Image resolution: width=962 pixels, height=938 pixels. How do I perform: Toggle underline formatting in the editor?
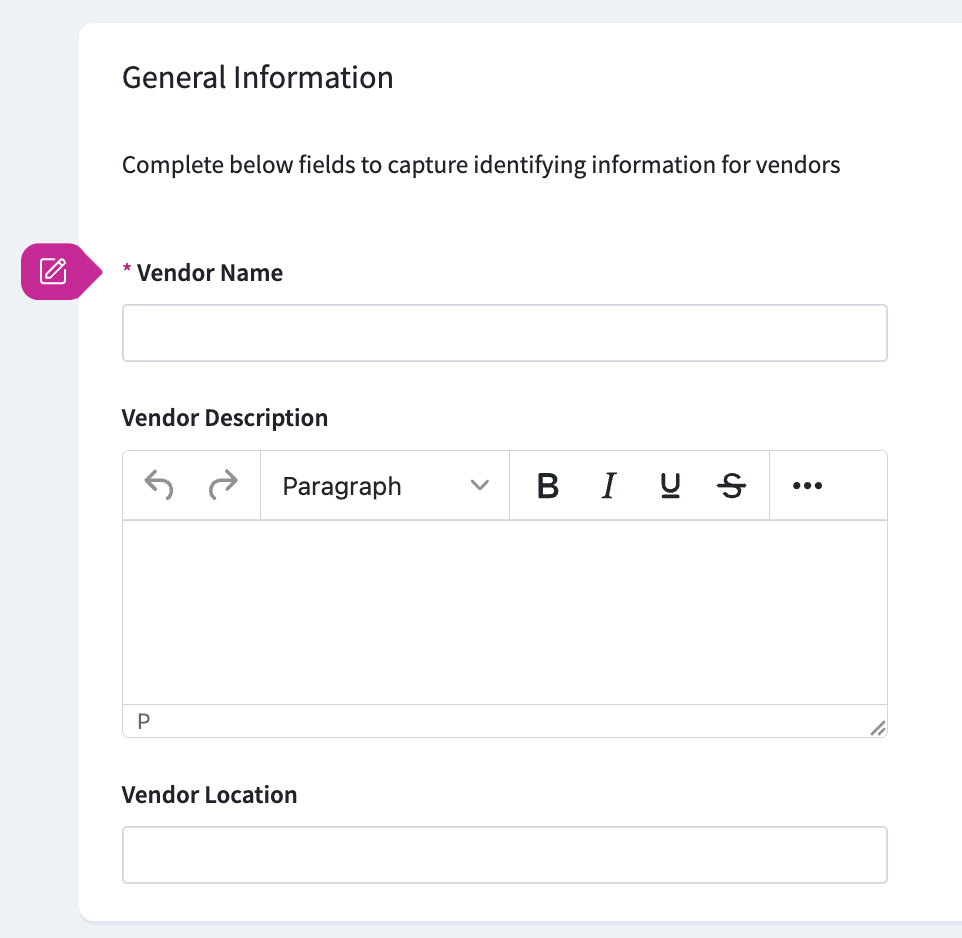(x=670, y=486)
